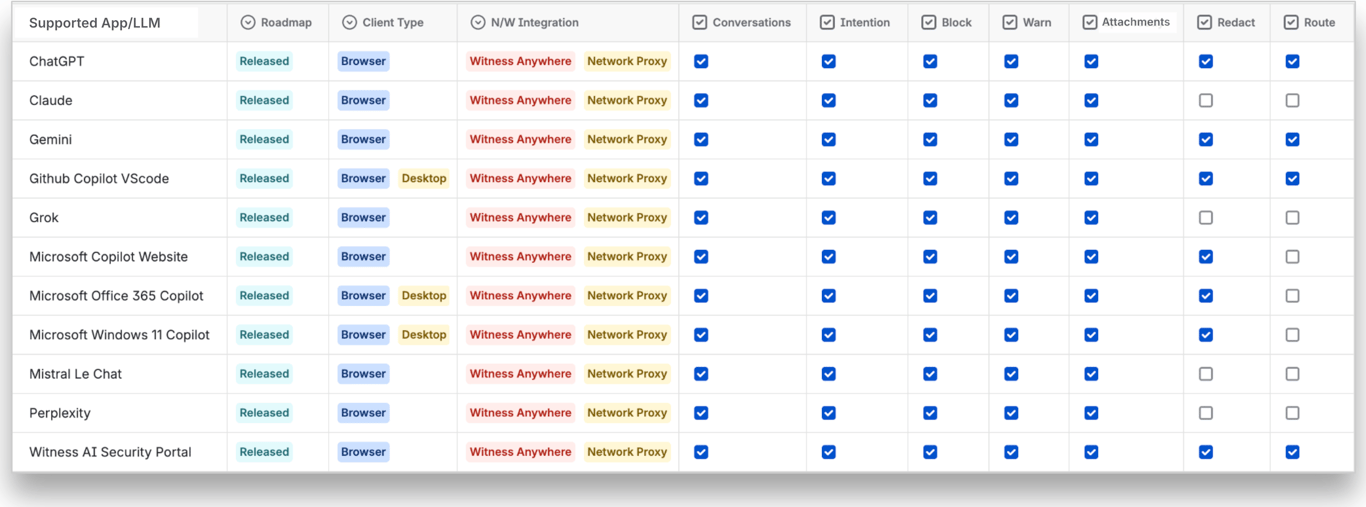The height and width of the screenshot is (507, 1366).
Task: Click Network Proxy tag in Grok row
Action: coord(627,217)
